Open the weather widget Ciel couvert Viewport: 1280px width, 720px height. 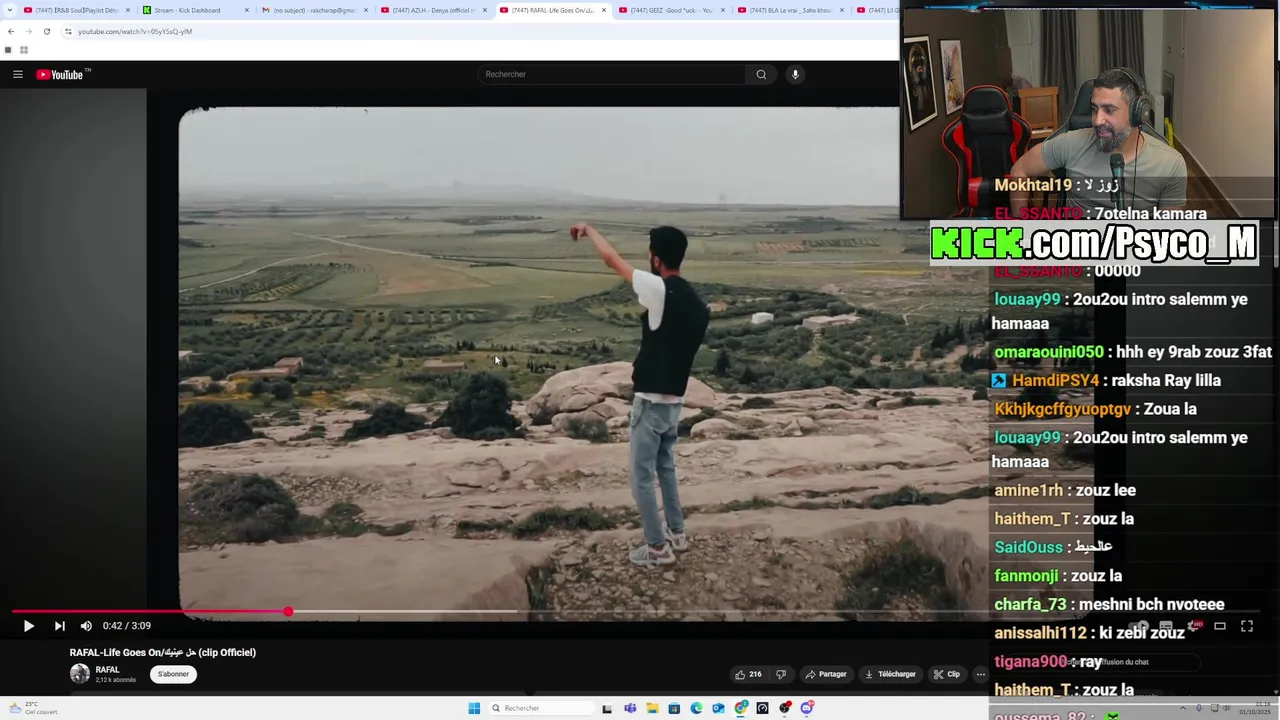click(x=34, y=708)
